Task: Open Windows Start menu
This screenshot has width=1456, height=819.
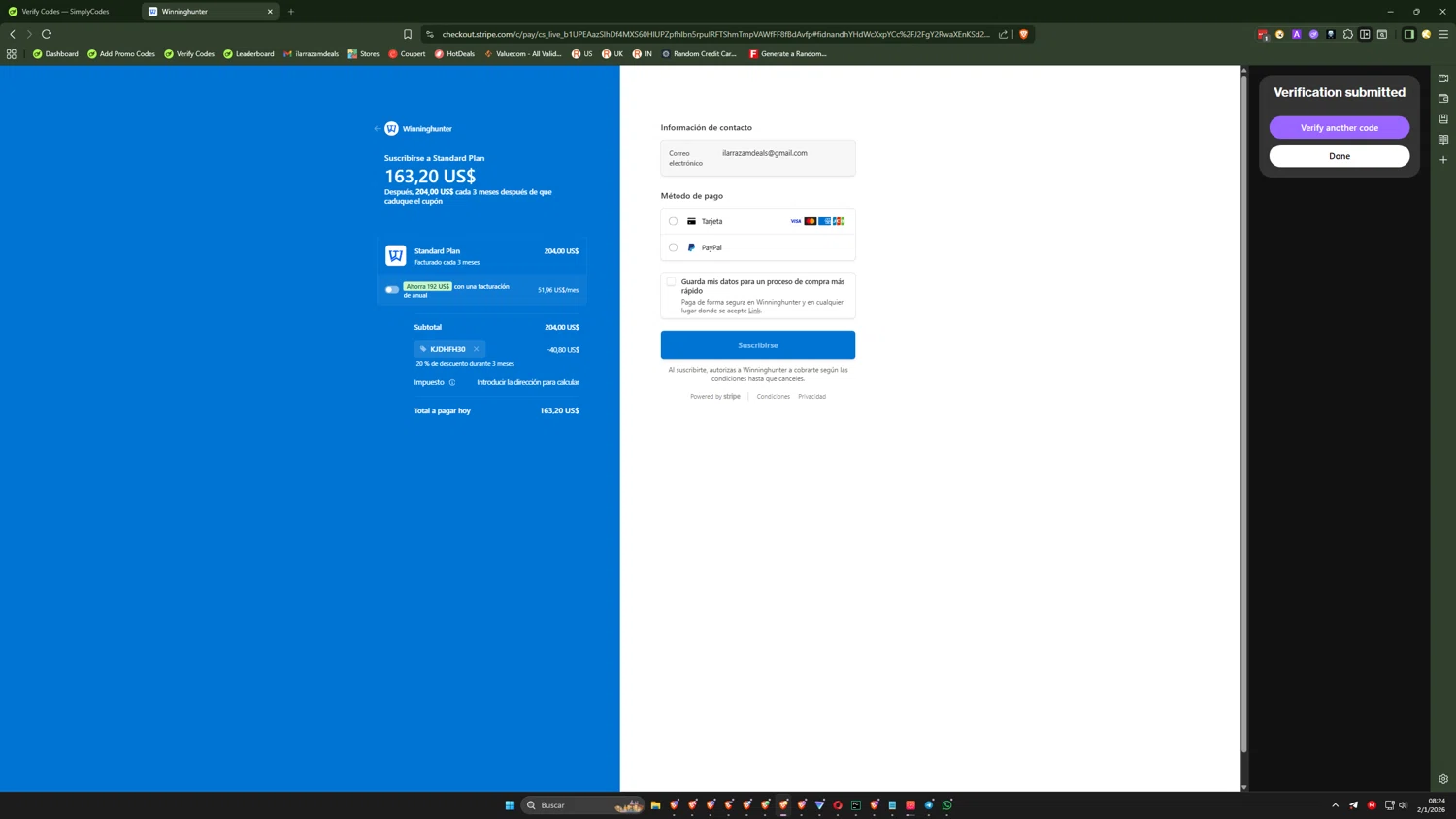Action: 510,805
